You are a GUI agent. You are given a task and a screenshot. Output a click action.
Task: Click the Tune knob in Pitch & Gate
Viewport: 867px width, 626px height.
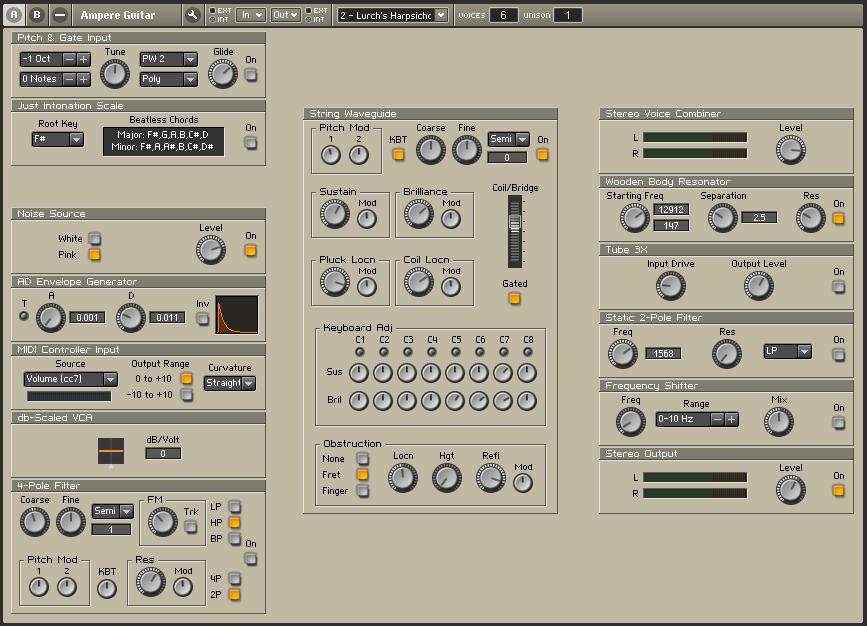click(x=115, y=73)
